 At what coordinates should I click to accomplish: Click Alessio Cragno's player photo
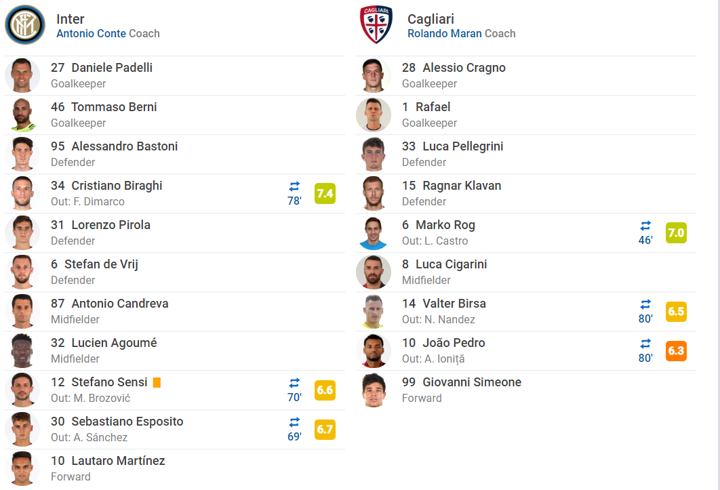374,76
